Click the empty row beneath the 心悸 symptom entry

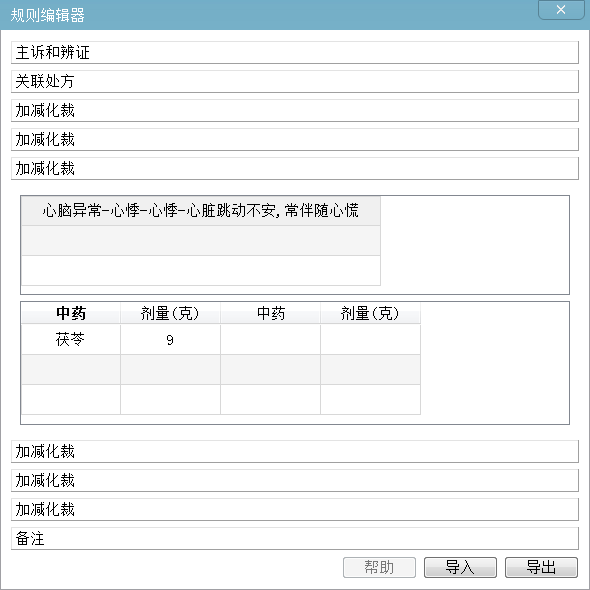pyautogui.click(x=201, y=241)
